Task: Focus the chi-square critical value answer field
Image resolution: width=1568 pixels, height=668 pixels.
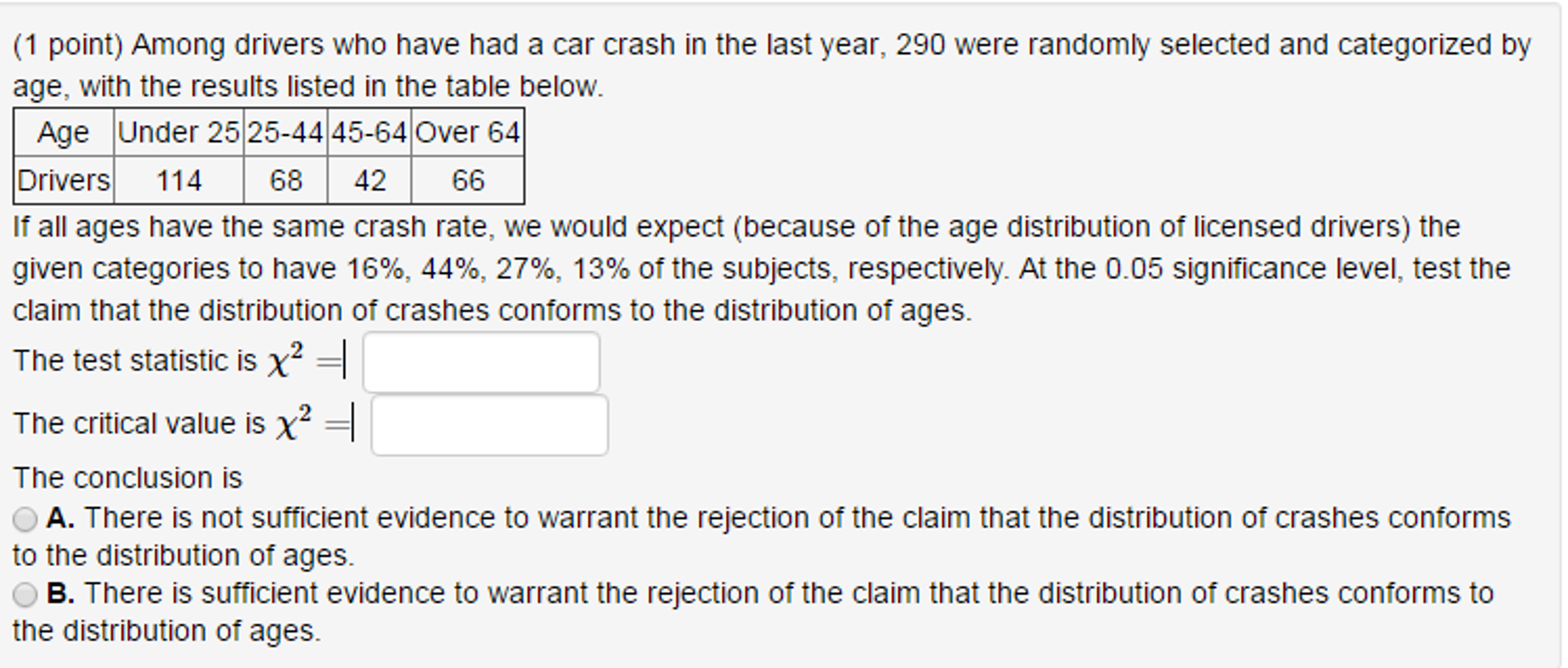Action: coord(488,426)
